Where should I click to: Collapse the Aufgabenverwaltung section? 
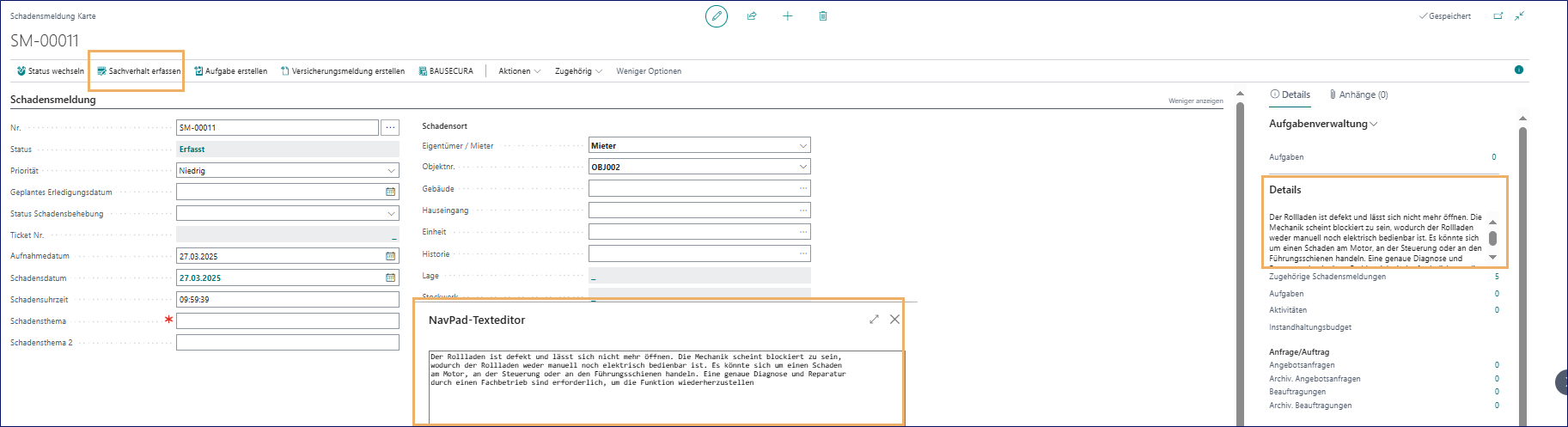point(1323,124)
